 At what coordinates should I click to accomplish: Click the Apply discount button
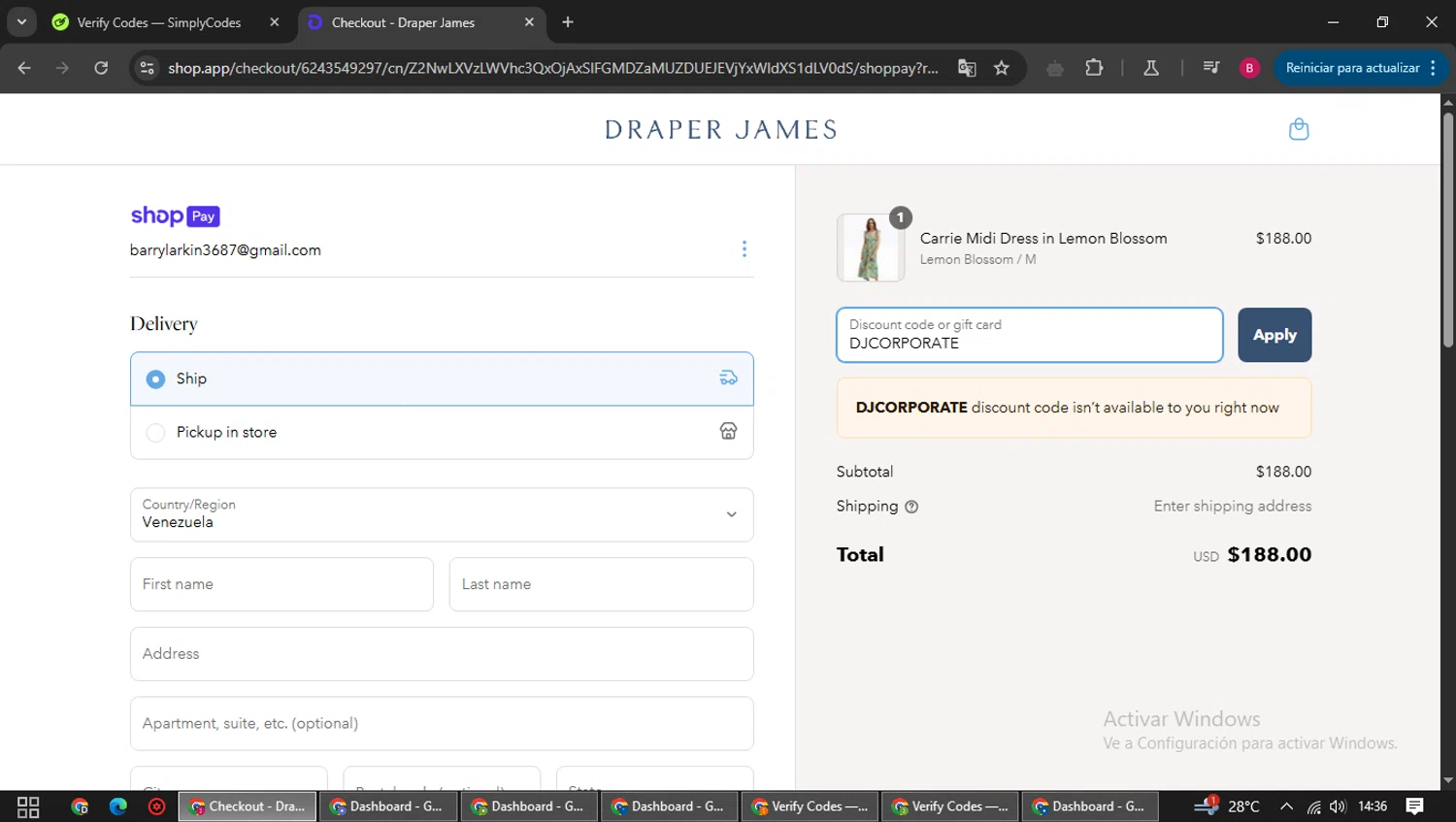point(1274,335)
